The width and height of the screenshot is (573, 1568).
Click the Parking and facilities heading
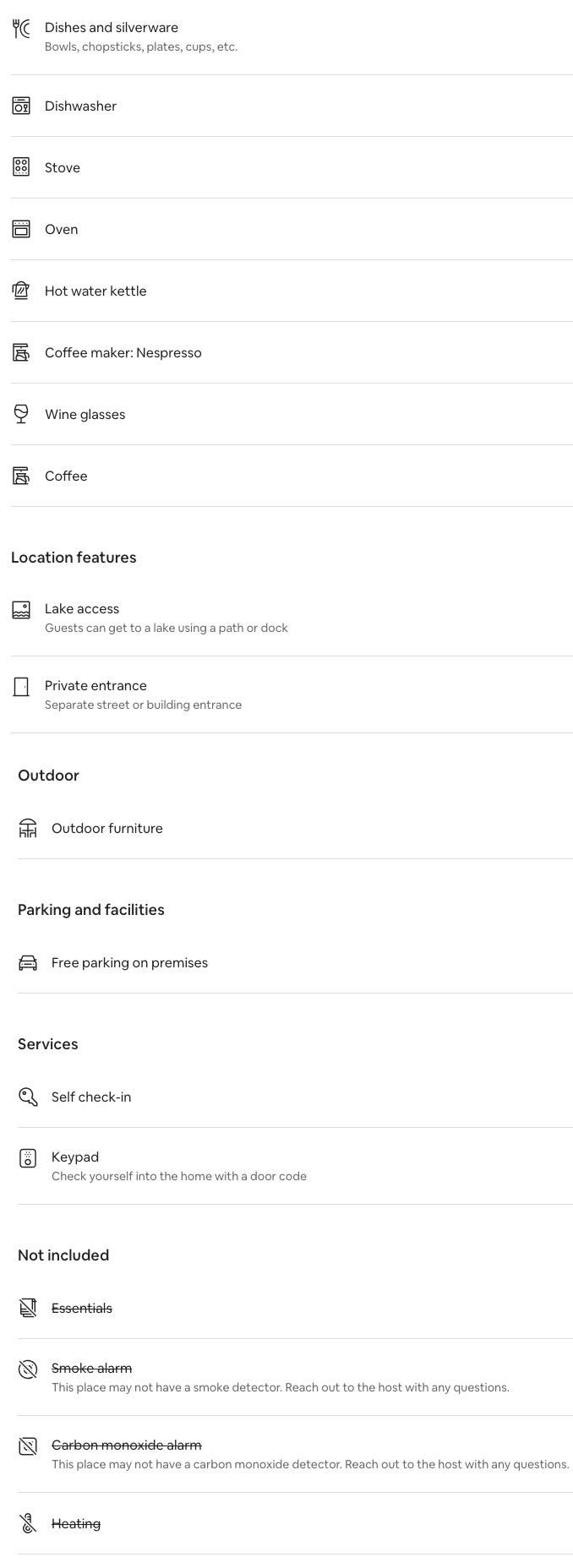(91, 910)
